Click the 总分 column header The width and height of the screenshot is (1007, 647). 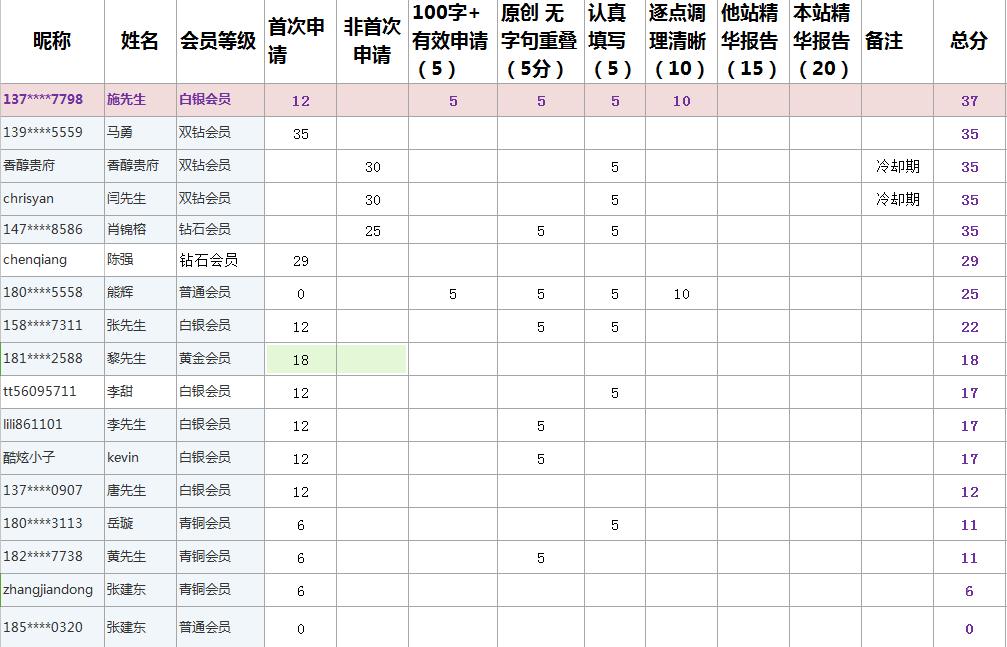969,41
